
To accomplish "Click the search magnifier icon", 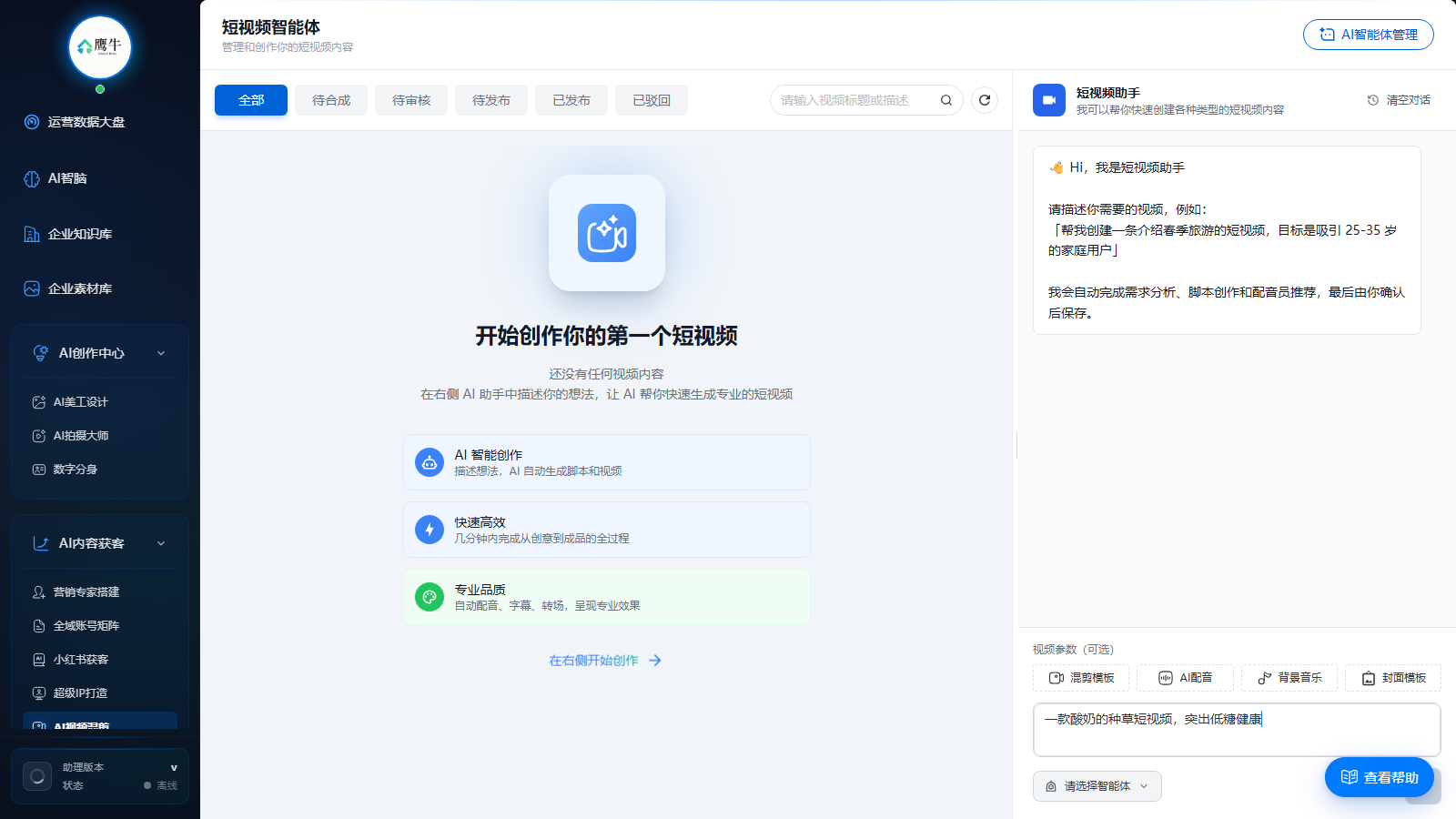I will [946, 100].
